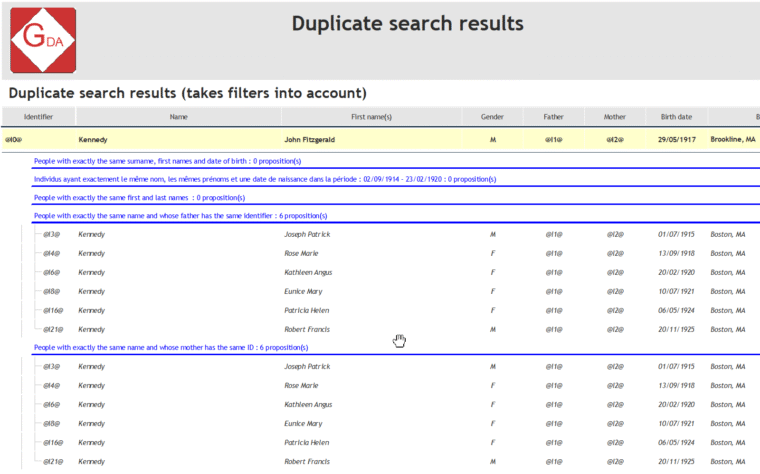
Task: Click the Father column header
Action: [x=553, y=117]
